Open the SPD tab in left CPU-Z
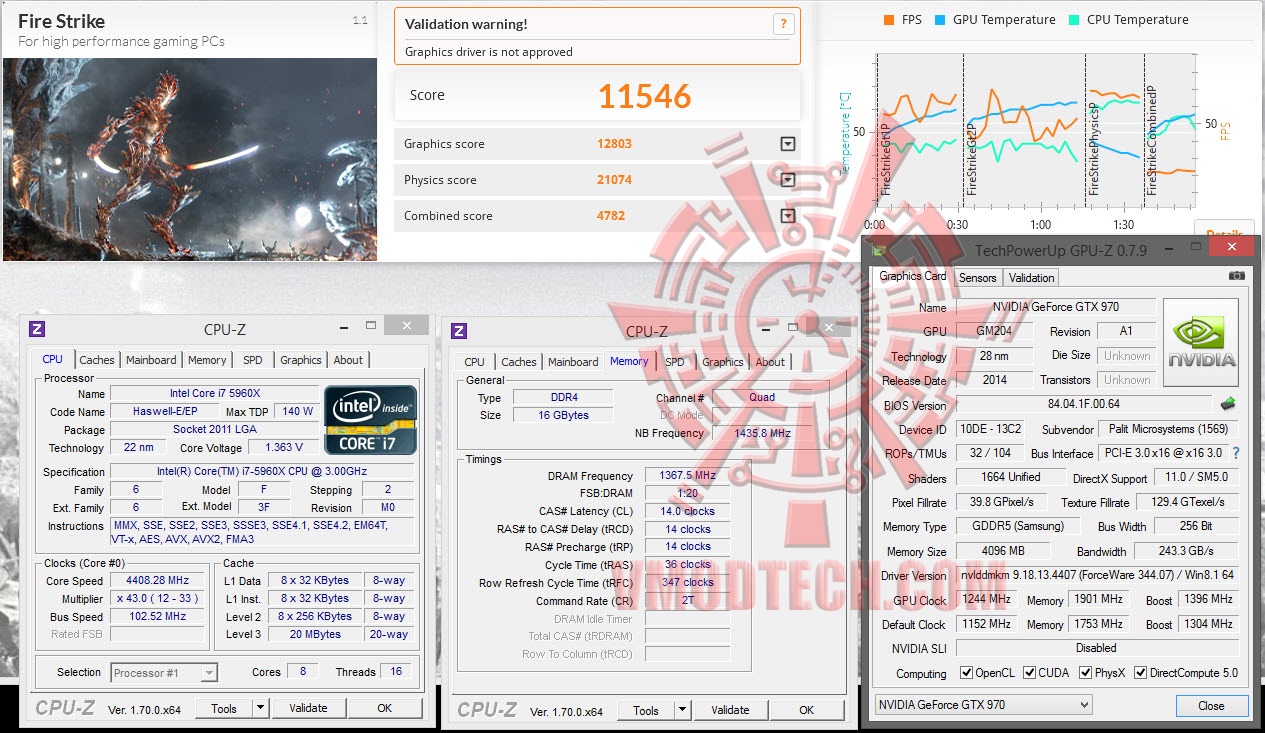The width and height of the screenshot is (1265, 733). pyautogui.click(x=253, y=360)
